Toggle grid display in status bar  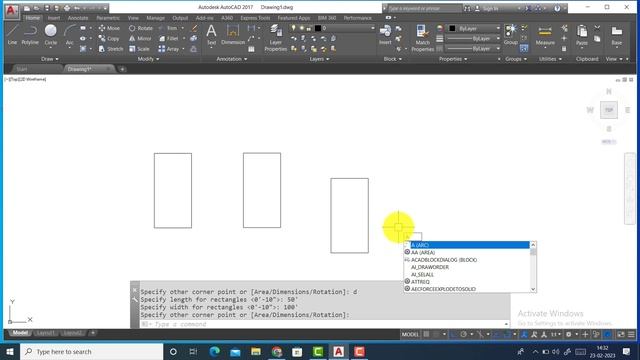[x=426, y=334]
